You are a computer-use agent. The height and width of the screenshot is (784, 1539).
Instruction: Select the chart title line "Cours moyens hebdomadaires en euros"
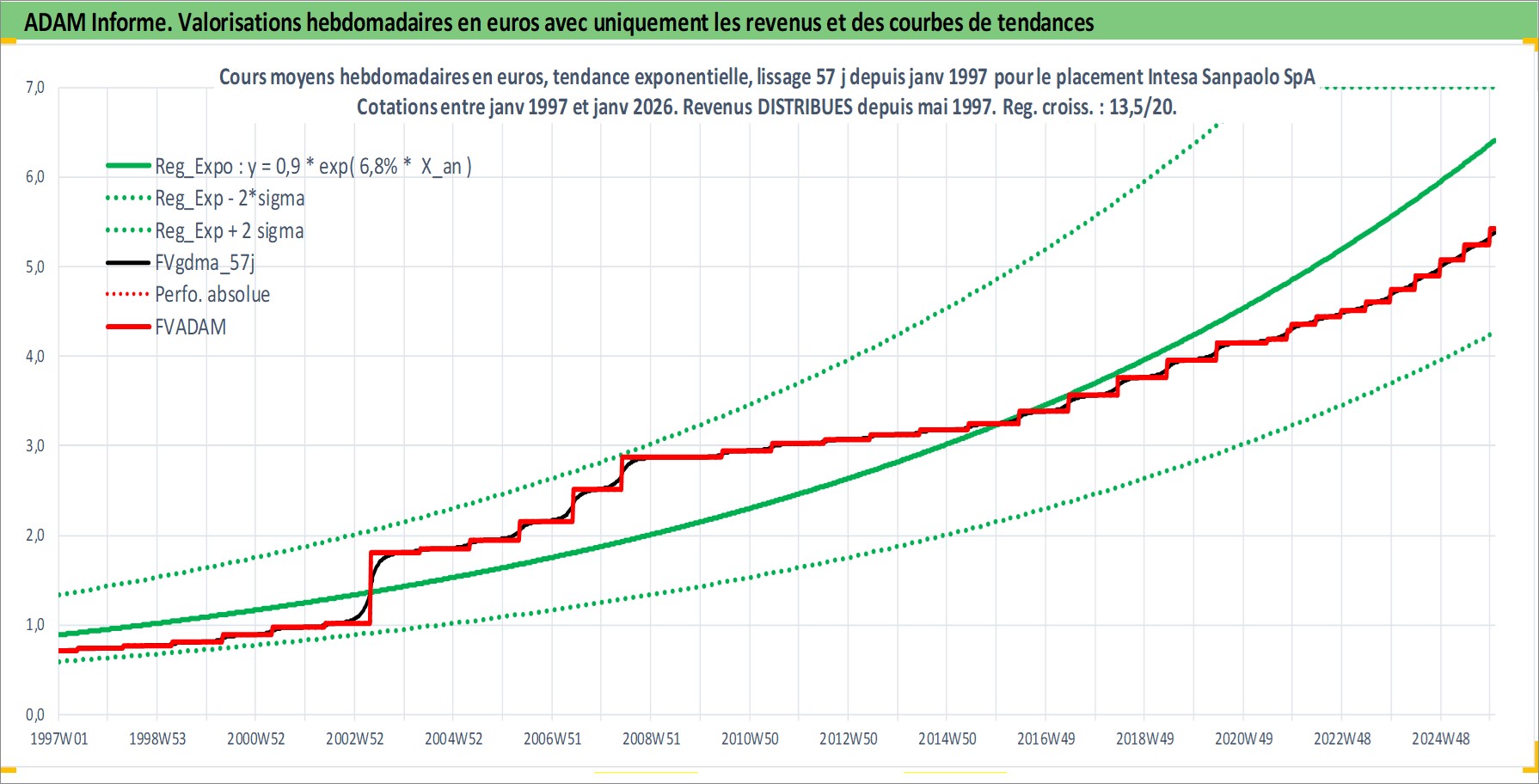[x=767, y=77]
